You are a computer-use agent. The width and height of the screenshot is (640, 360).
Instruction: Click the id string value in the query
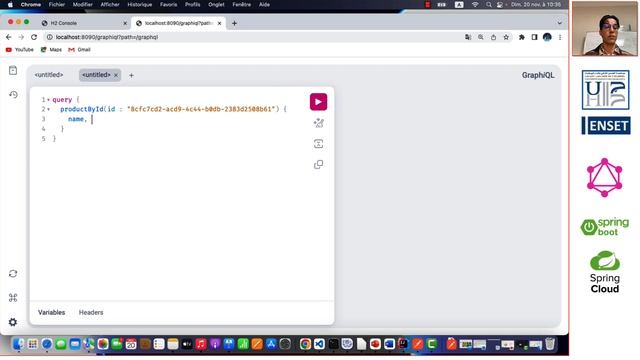coord(202,109)
